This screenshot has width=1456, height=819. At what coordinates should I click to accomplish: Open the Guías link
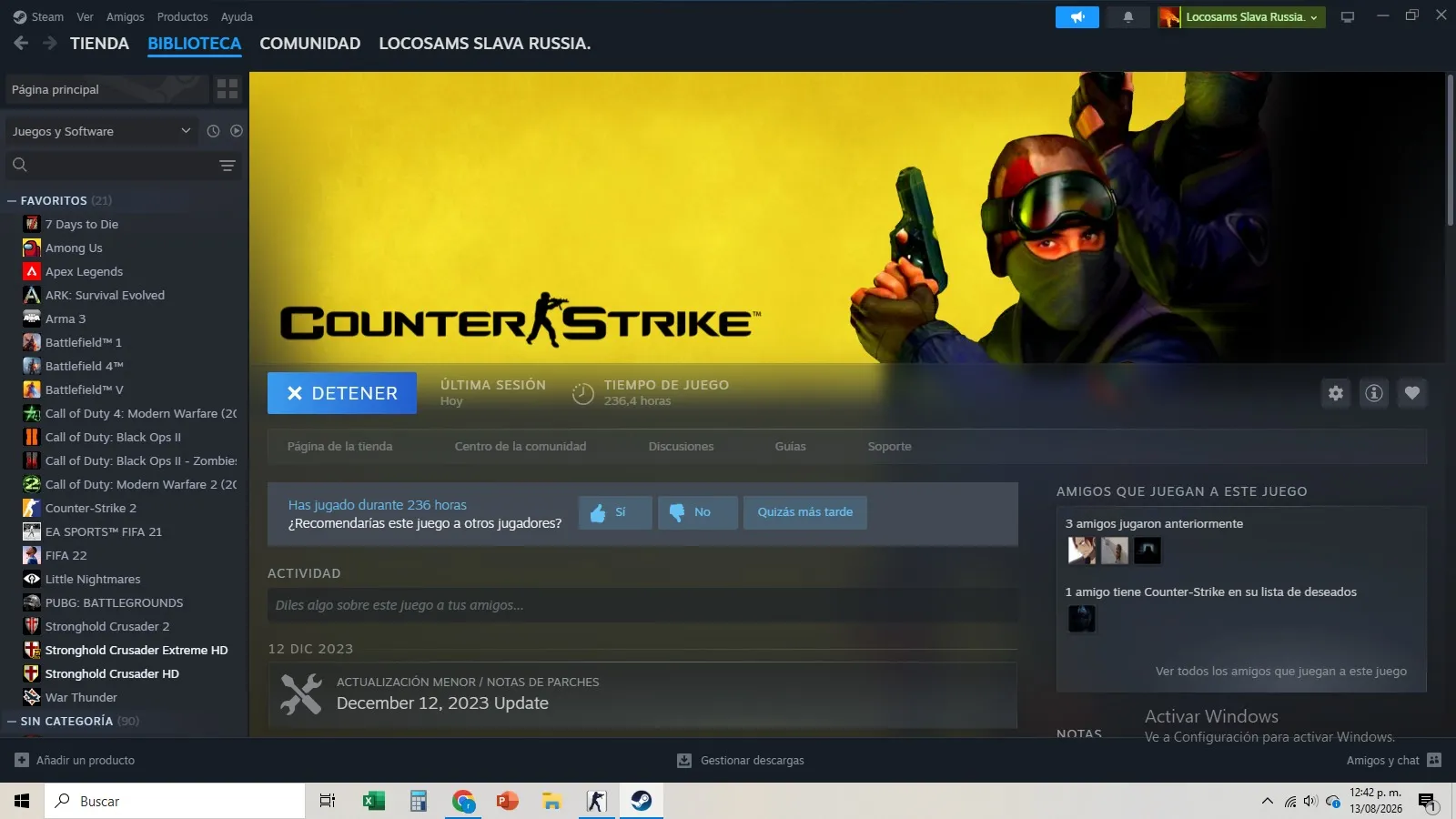[x=790, y=446]
